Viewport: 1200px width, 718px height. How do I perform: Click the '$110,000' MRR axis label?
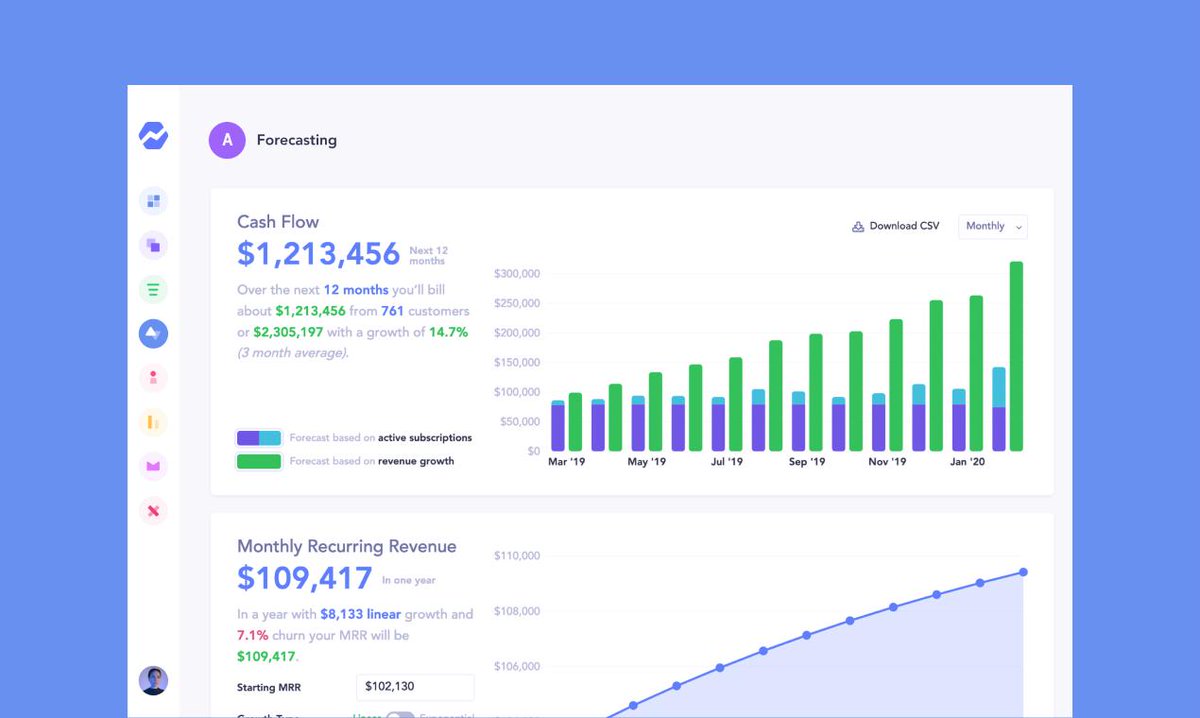[517, 556]
